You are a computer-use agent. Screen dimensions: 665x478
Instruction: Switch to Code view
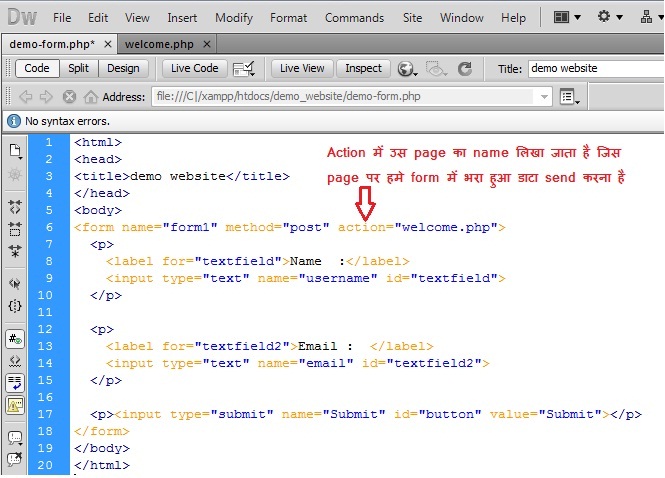coord(37,68)
